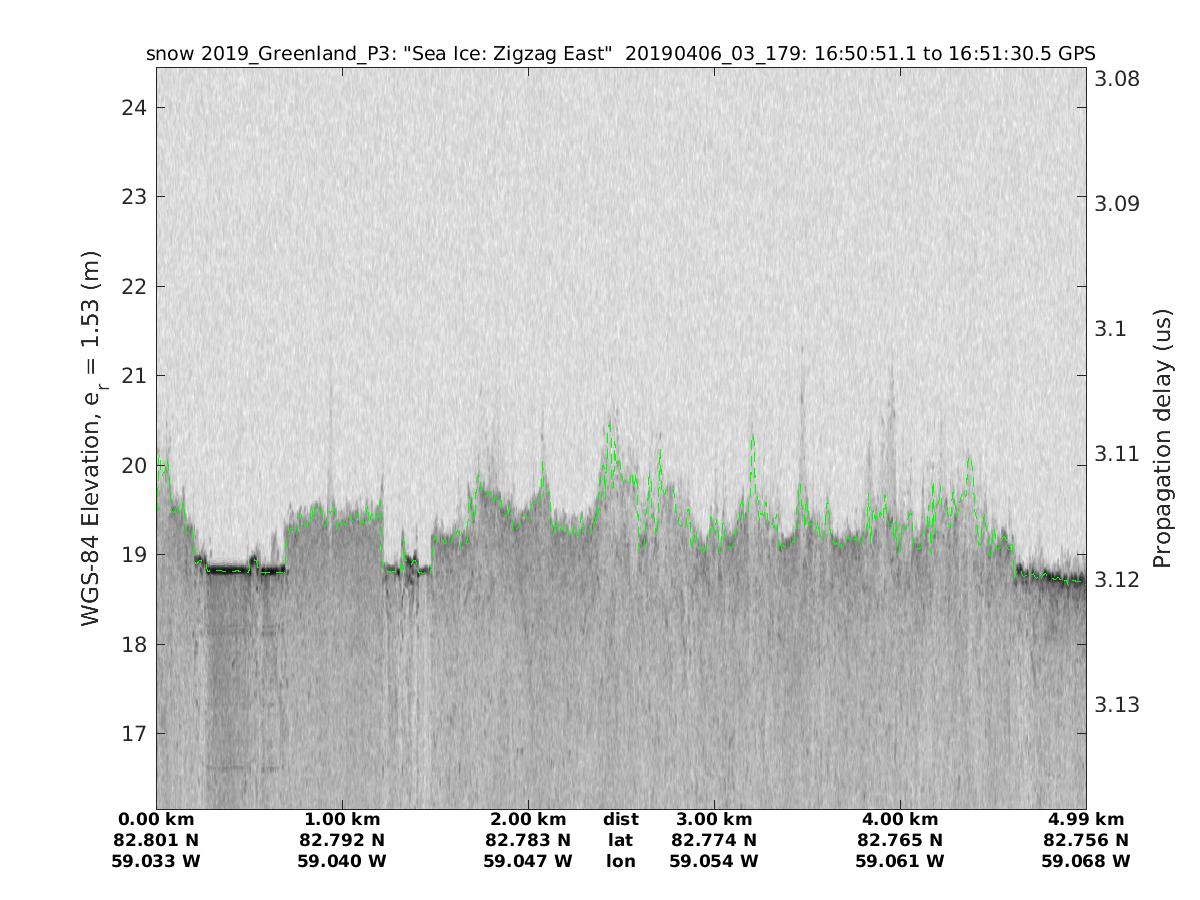Click the "59.047 W" longitude label
Viewport: 1200px width, 900px height.
[528, 861]
